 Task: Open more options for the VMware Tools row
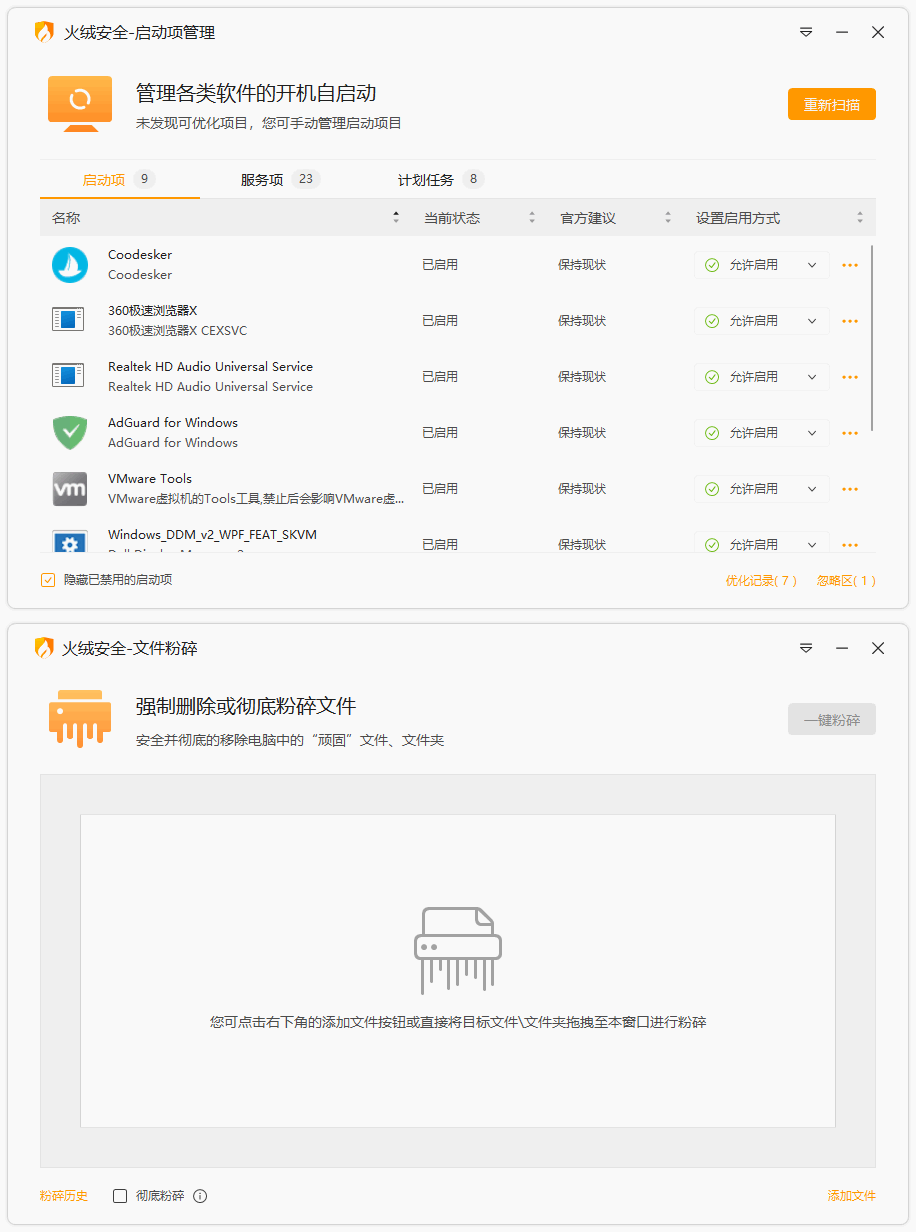850,489
